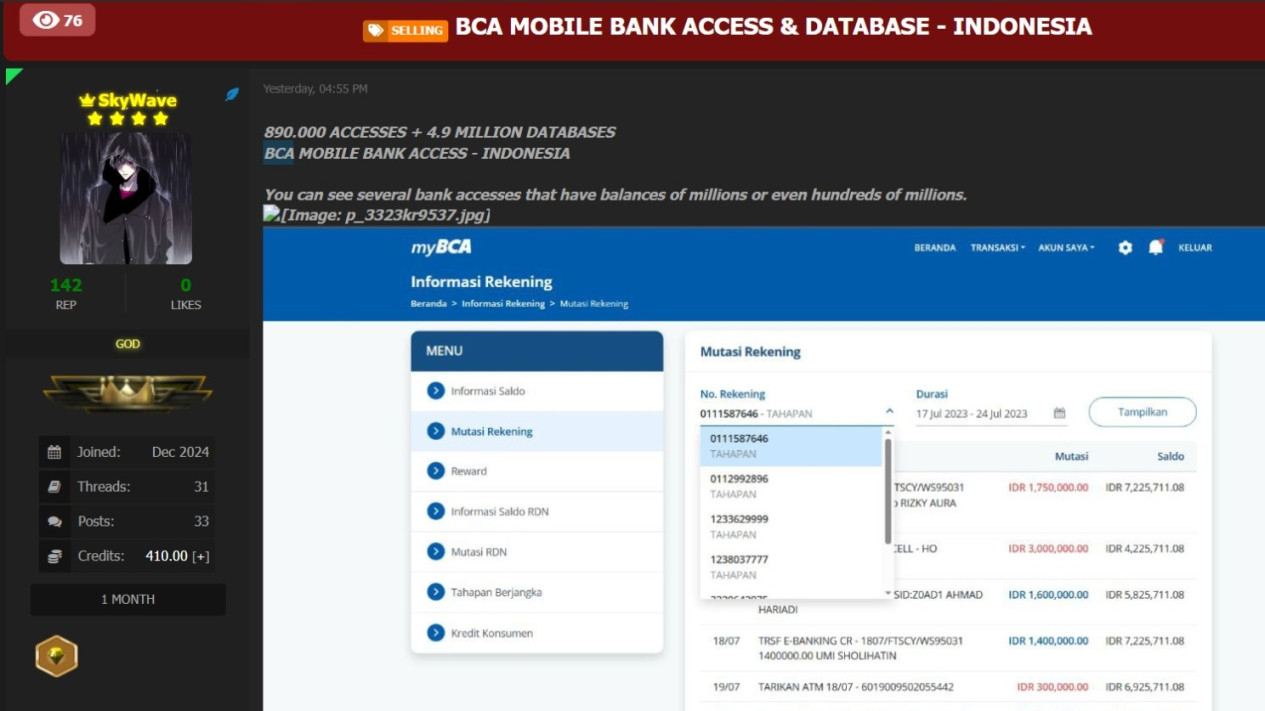Click the IDR 1,750,000.00 mutation amount
This screenshot has height=711, width=1265.
point(1048,488)
